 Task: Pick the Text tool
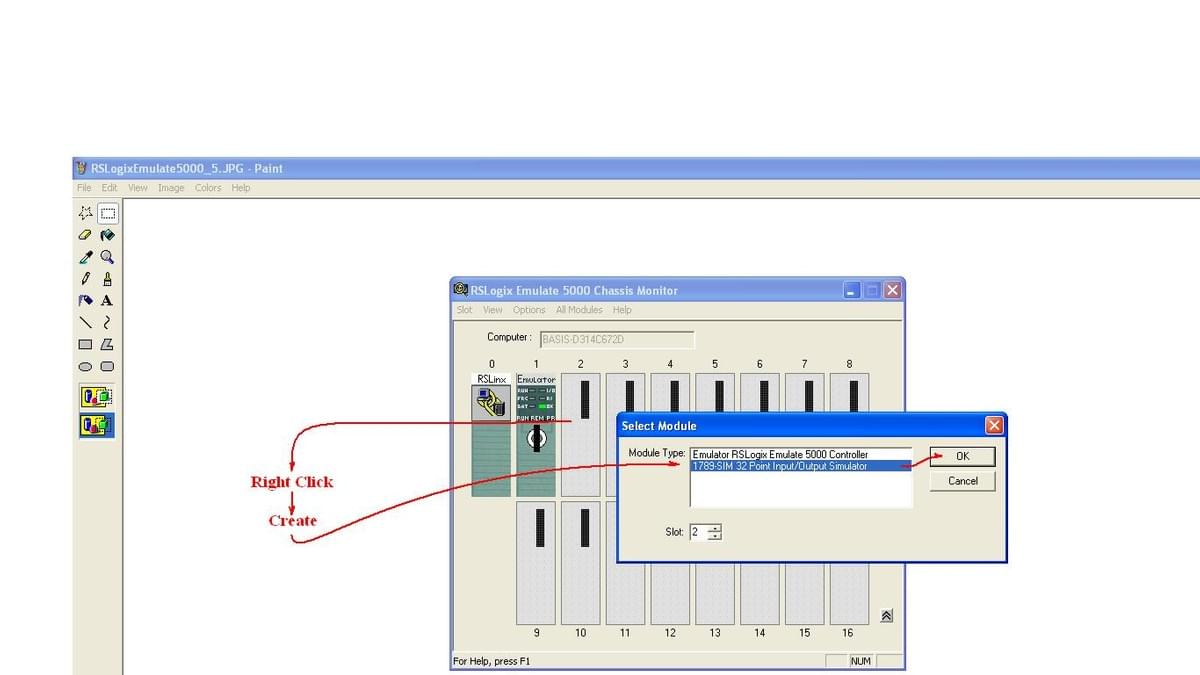(106, 300)
